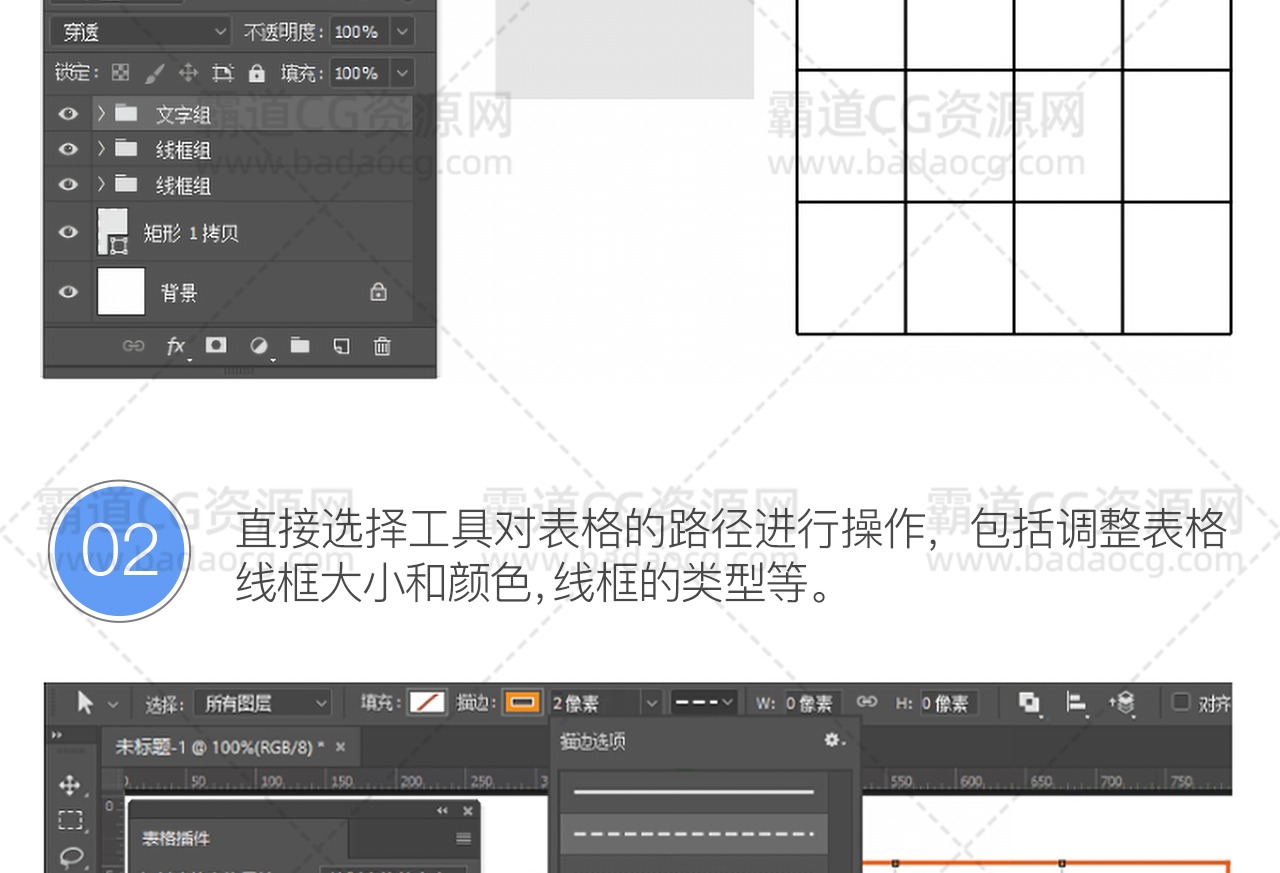Add a layer mask using the mask icon
The width and height of the screenshot is (1280, 873).
(216, 346)
